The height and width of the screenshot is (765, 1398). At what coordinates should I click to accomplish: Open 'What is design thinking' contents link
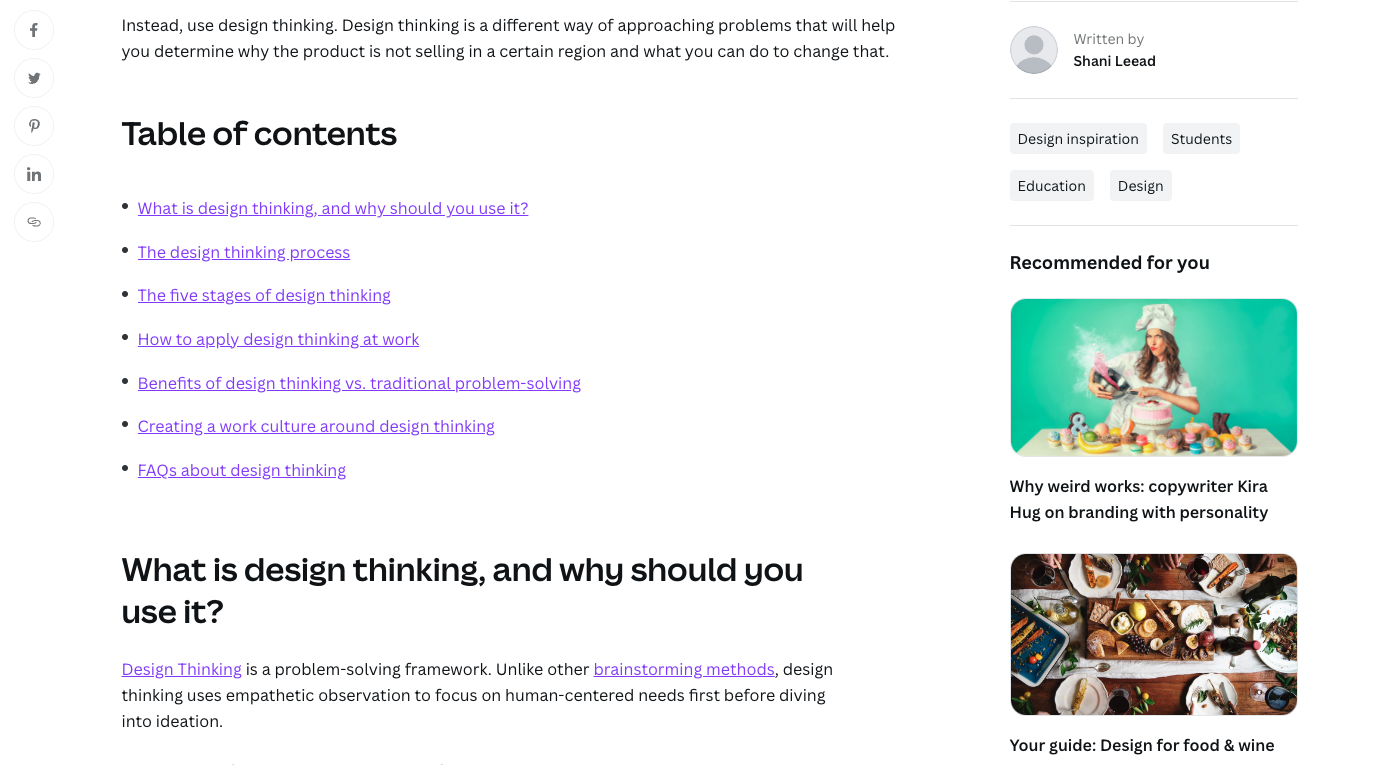332,208
